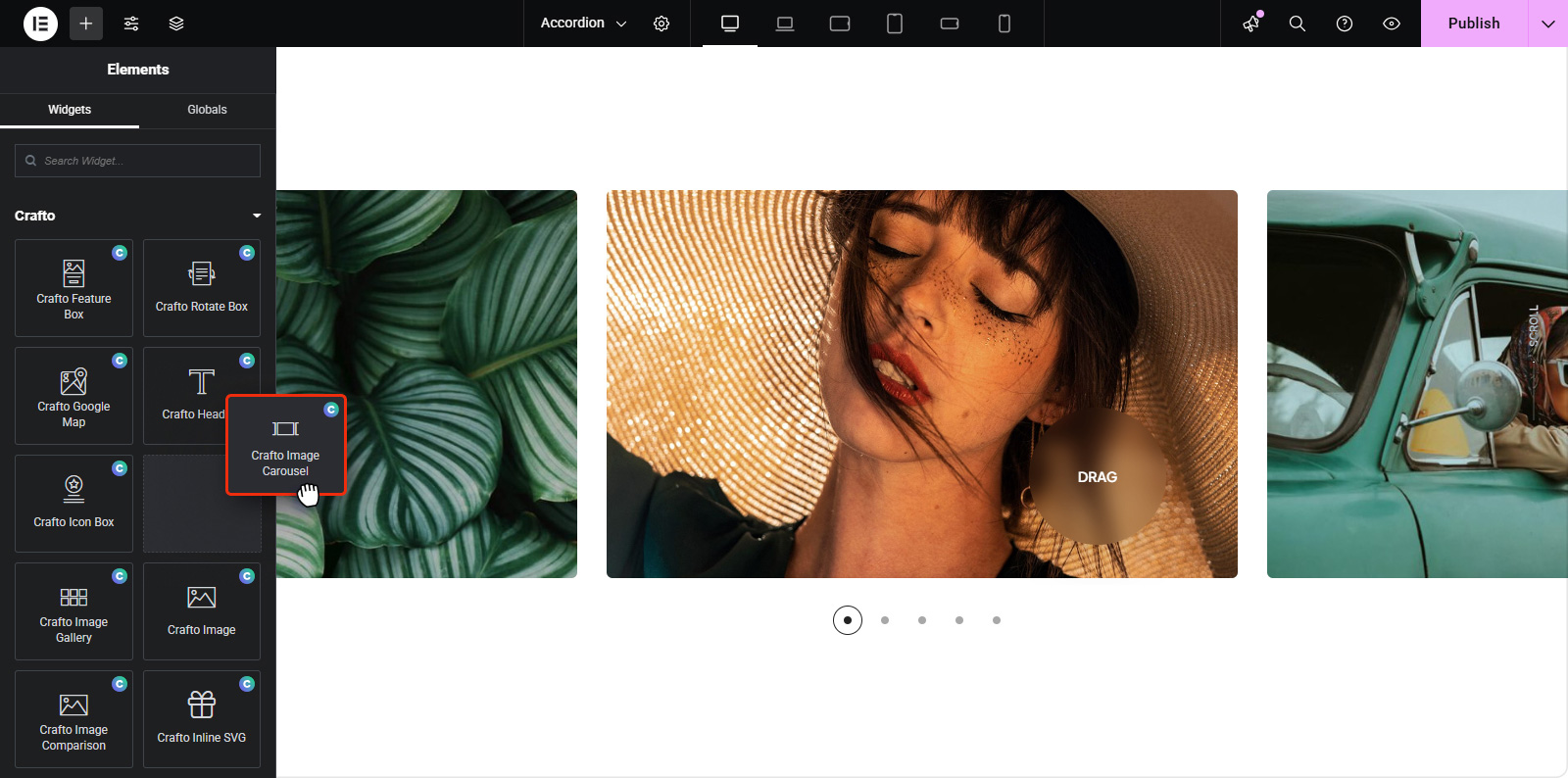
Task: Switch to laptop device view
Action: [x=785, y=24]
